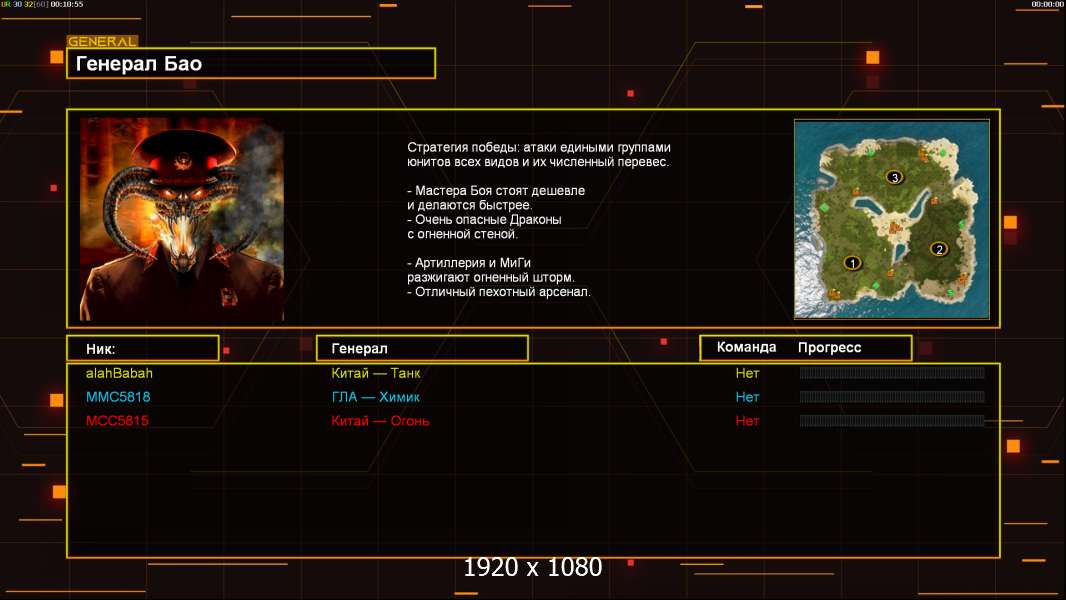The width and height of the screenshot is (1066, 600).
Task: Click the 'Генерал Бао' title field
Action: 251,63
